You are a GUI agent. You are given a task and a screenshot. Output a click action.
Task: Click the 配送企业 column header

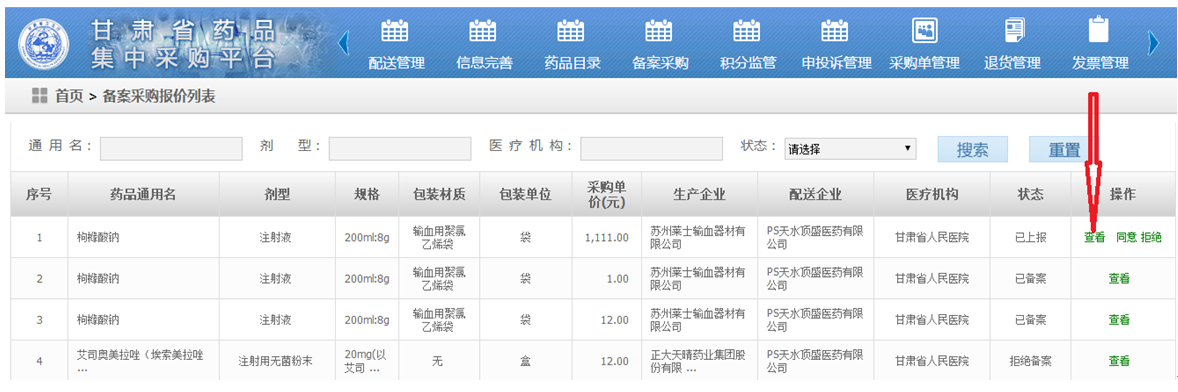[x=816, y=194]
